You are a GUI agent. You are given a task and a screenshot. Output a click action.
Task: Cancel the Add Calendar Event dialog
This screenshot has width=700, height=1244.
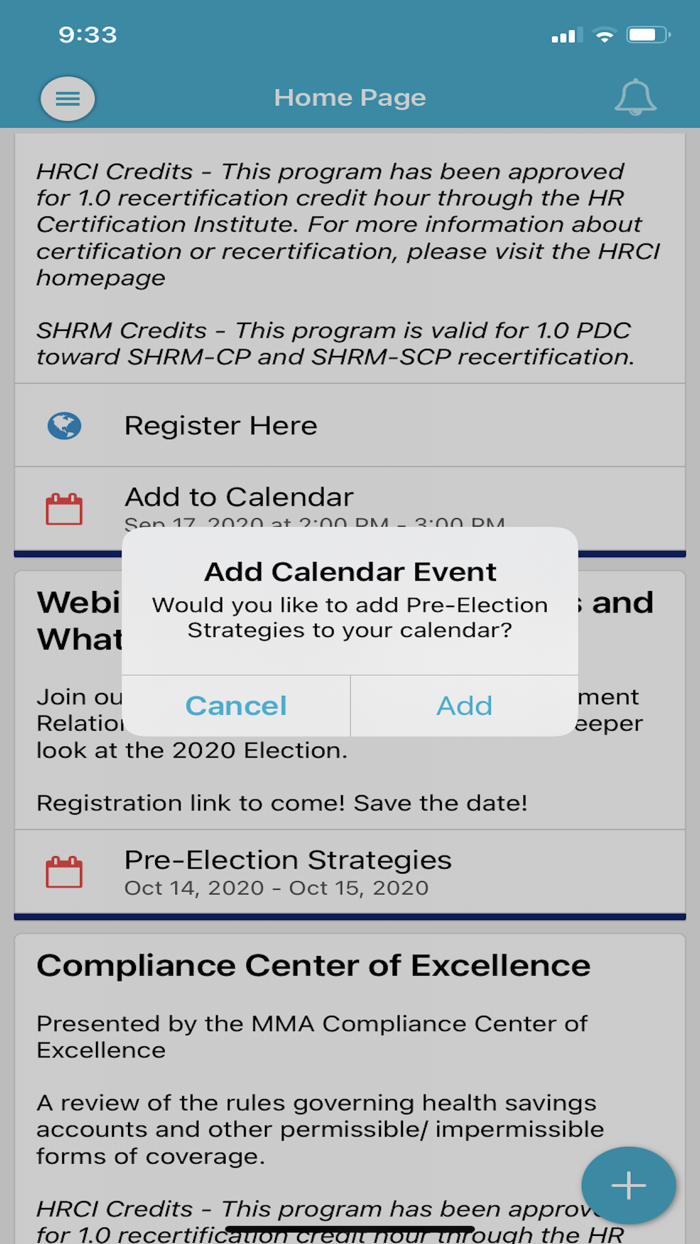click(x=236, y=706)
